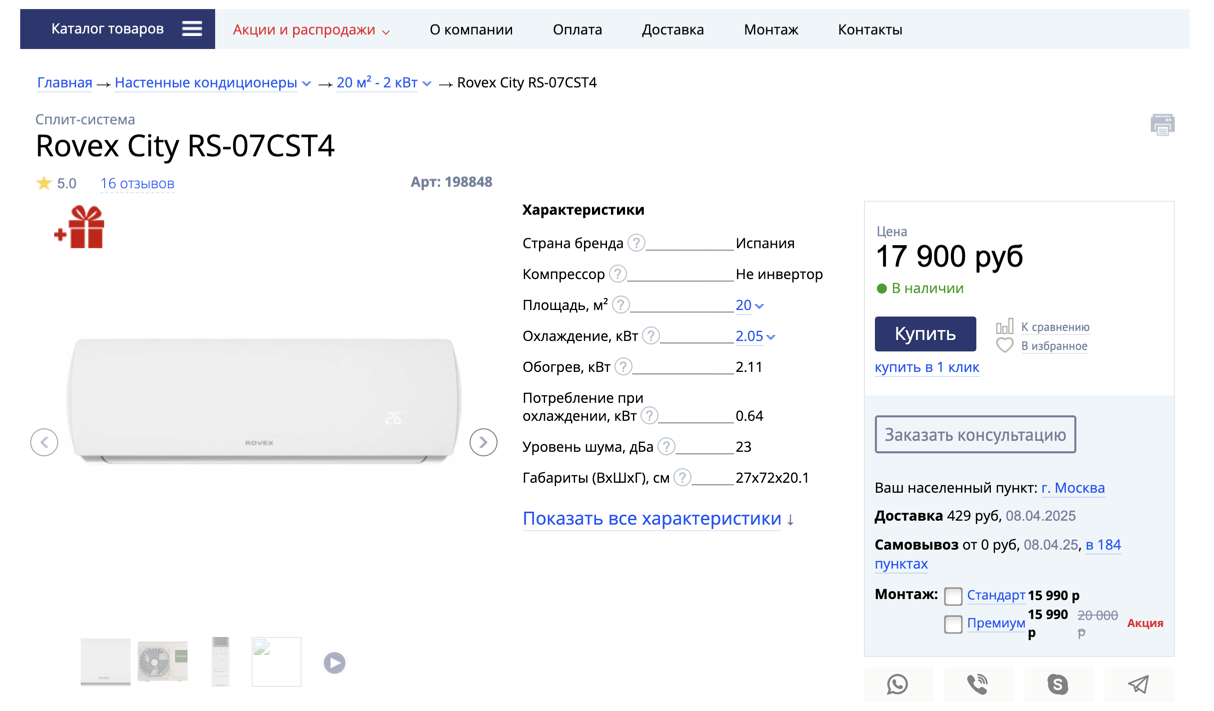Open help for Страна бренда

tap(636, 243)
